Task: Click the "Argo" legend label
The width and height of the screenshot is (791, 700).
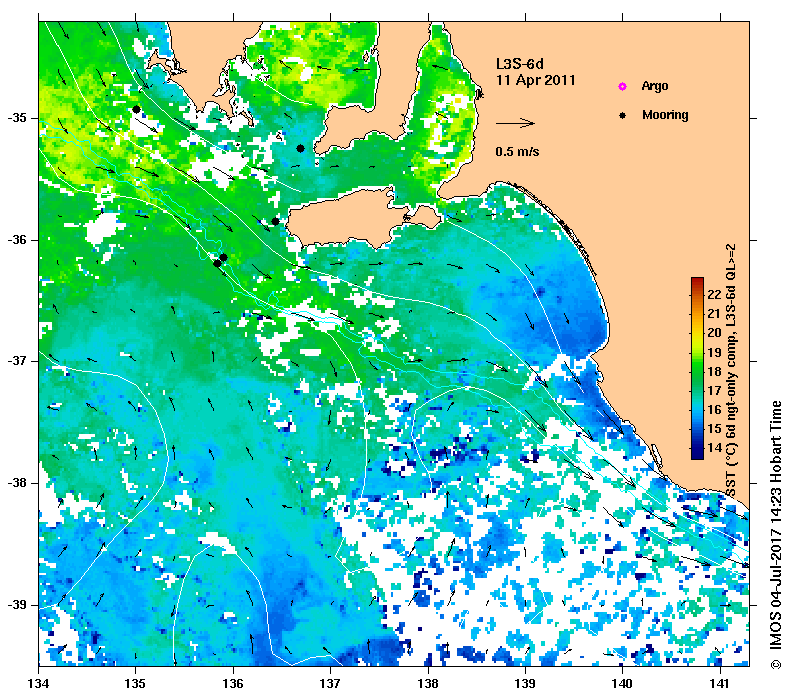Action: (x=655, y=86)
